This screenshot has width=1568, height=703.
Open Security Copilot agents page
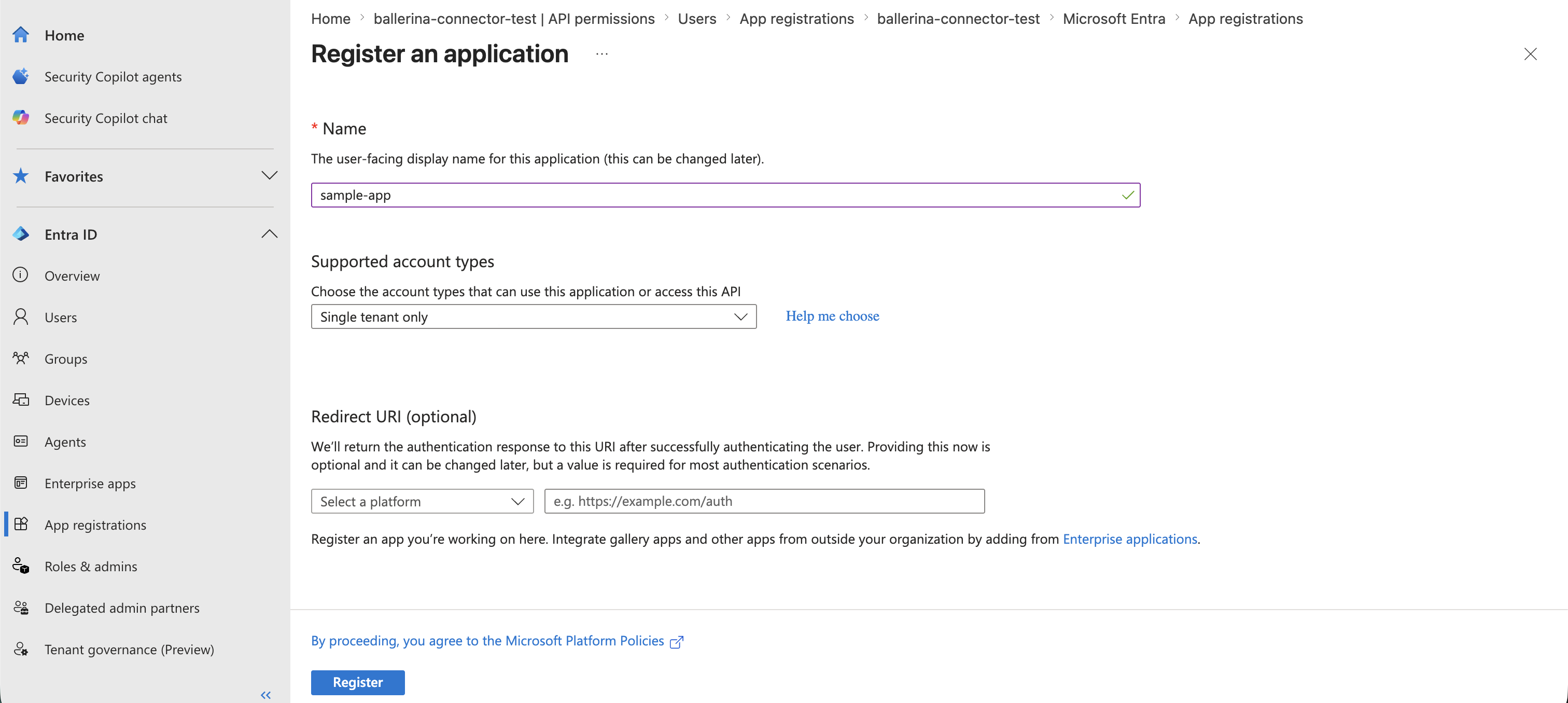click(113, 77)
